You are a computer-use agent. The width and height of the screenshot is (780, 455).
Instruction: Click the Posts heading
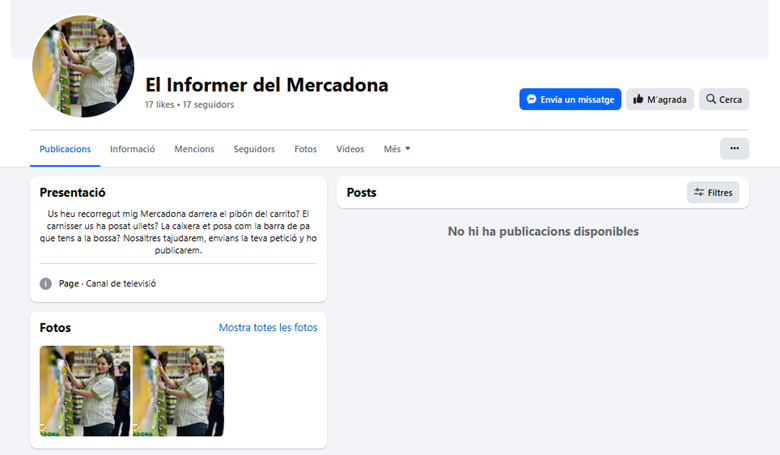pyautogui.click(x=362, y=192)
